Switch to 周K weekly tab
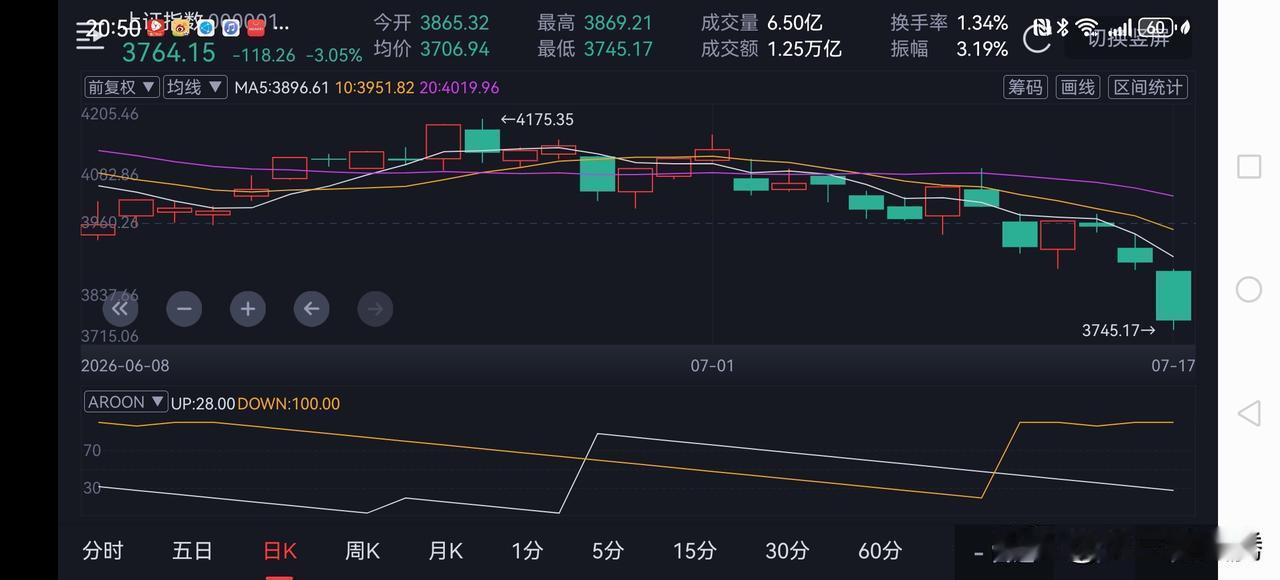1280x580 pixels. pyautogui.click(x=362, y=550)
